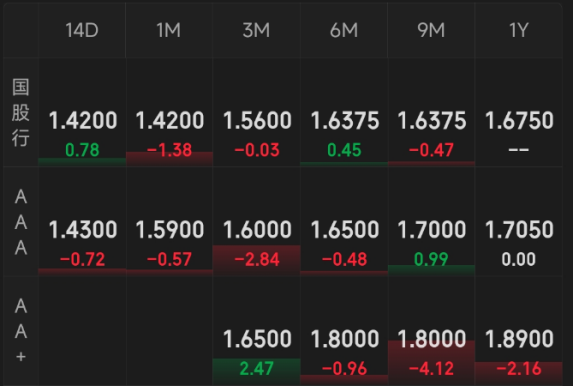Click the 1Y tenor header
The width and height of the screenshot is (574, 386).
coord(518,30)
